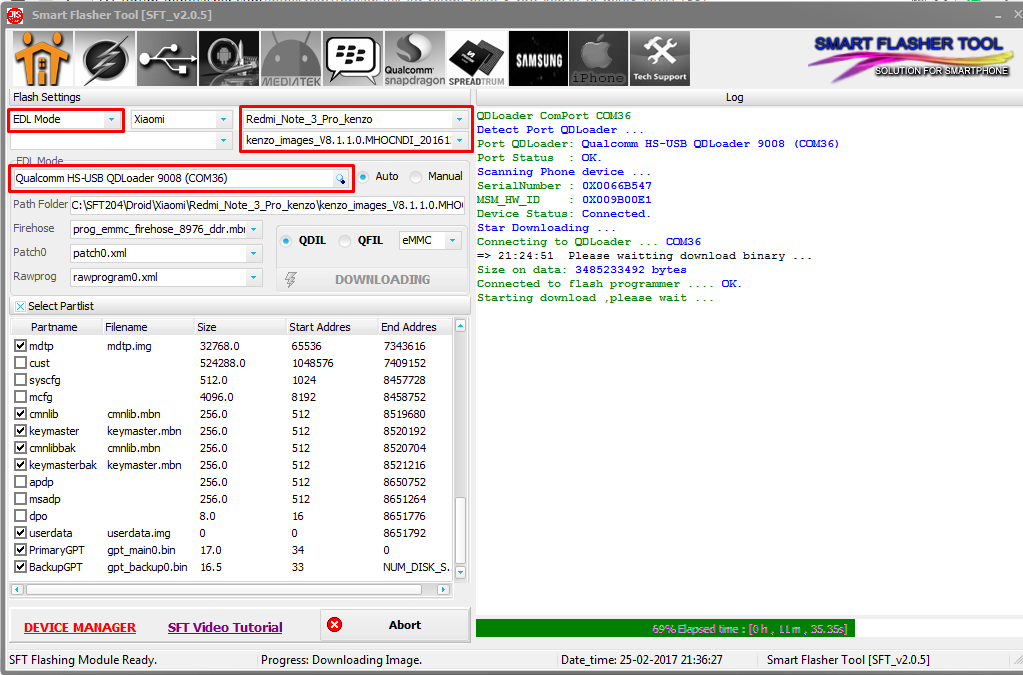Open the EDL Mode dropdown
1023x675 pixels.
pos(112,119)
